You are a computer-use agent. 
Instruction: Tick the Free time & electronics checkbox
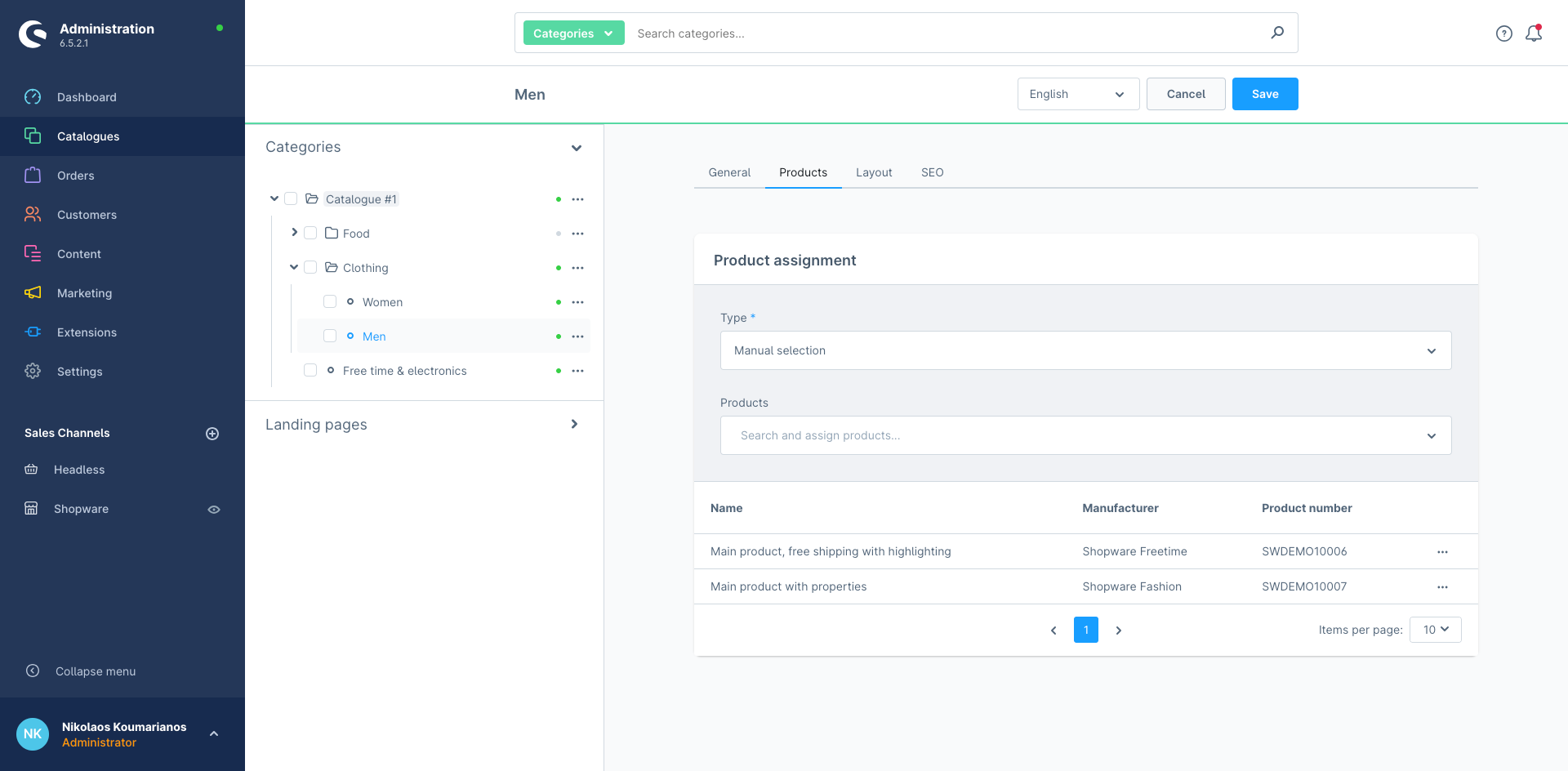(310, 370)
